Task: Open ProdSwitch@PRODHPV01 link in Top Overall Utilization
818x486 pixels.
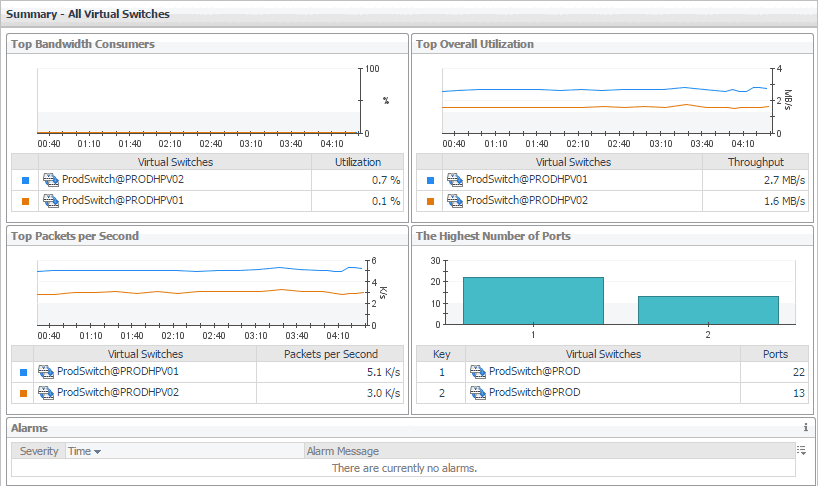Action: [x=526, y=180]
